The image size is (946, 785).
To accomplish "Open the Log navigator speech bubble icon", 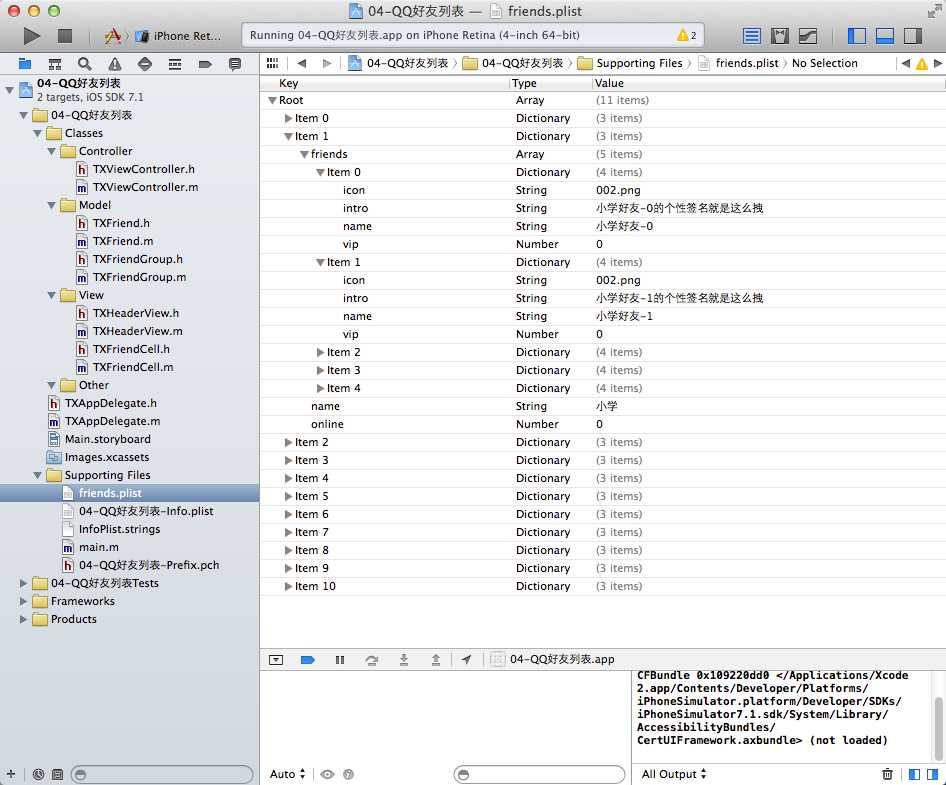I will click(235, 63).
